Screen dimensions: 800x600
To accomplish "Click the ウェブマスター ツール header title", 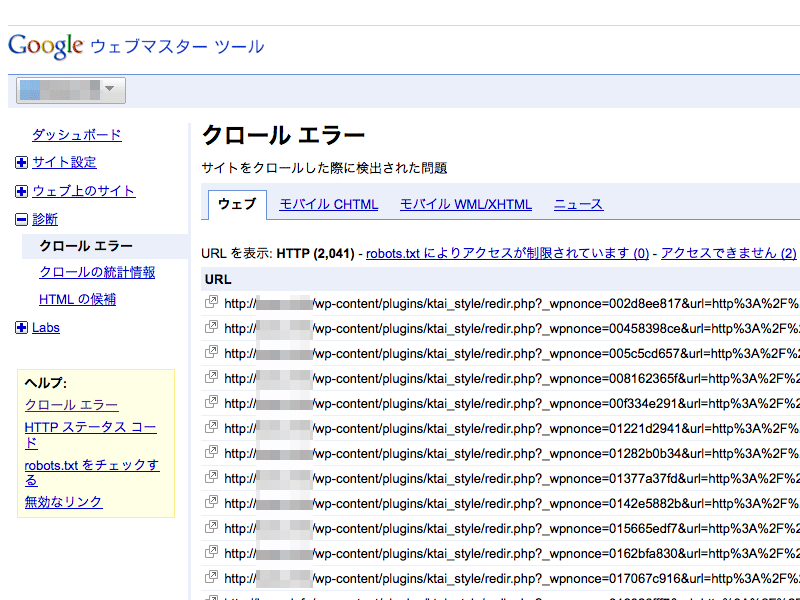I will point(178,46).
